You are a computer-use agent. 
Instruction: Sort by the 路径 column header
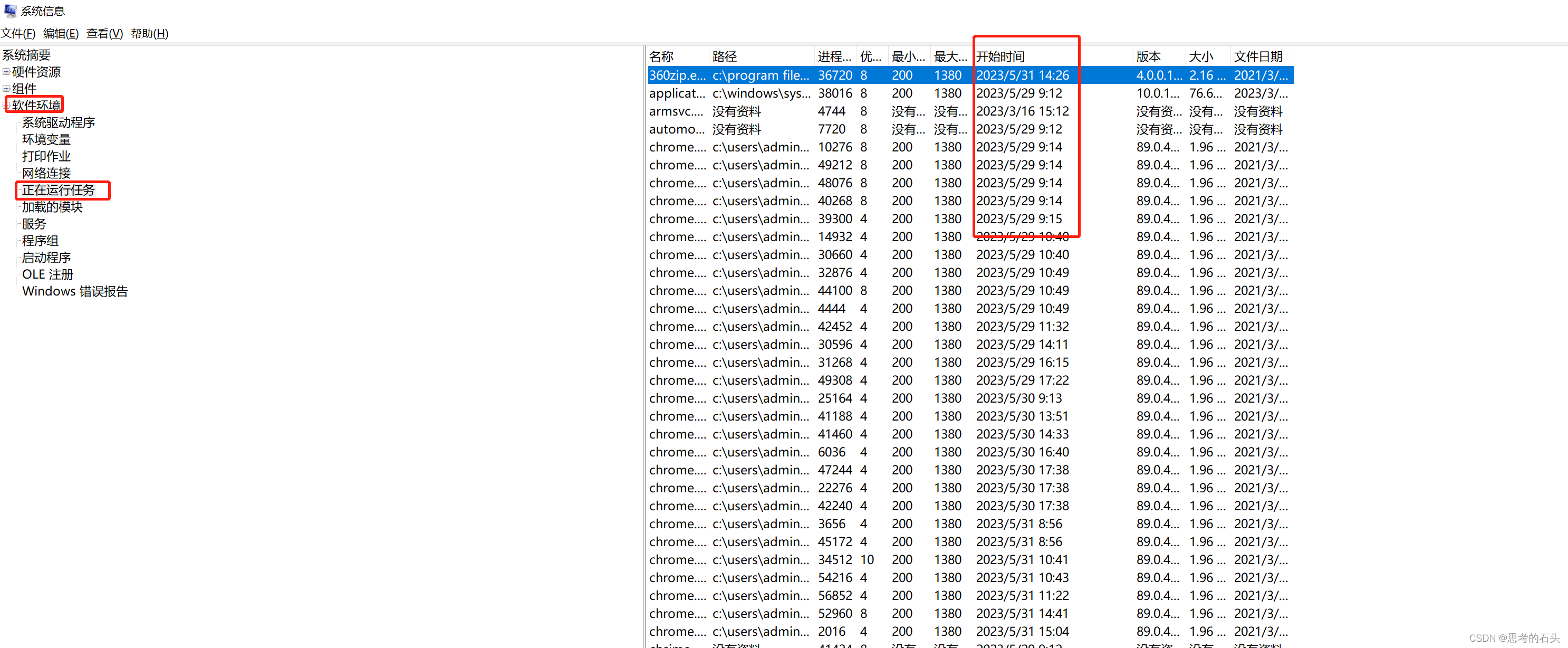click(762, 56)
